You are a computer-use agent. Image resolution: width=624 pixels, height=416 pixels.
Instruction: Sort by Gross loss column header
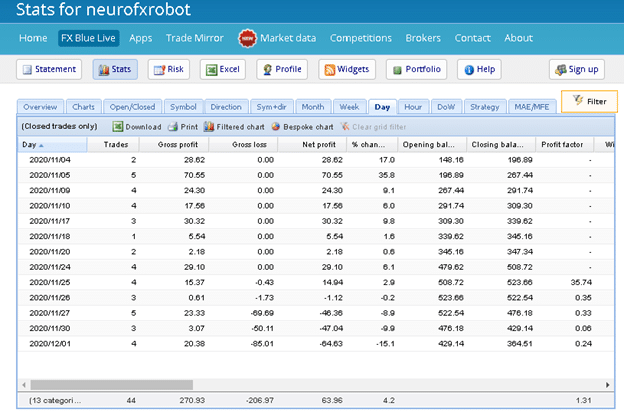pyautogui.click(x=244, y=145)
